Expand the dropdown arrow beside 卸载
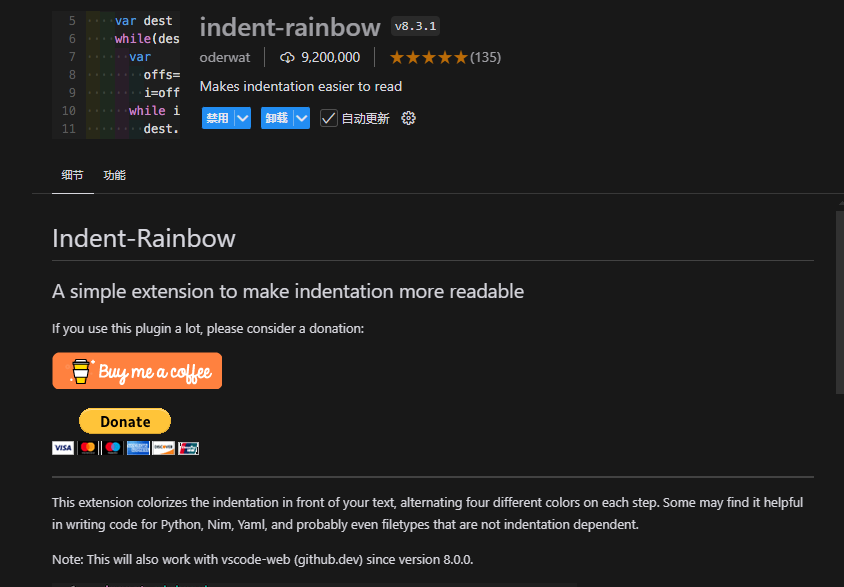This screenshot has height=587, width=844. point(302,118)
